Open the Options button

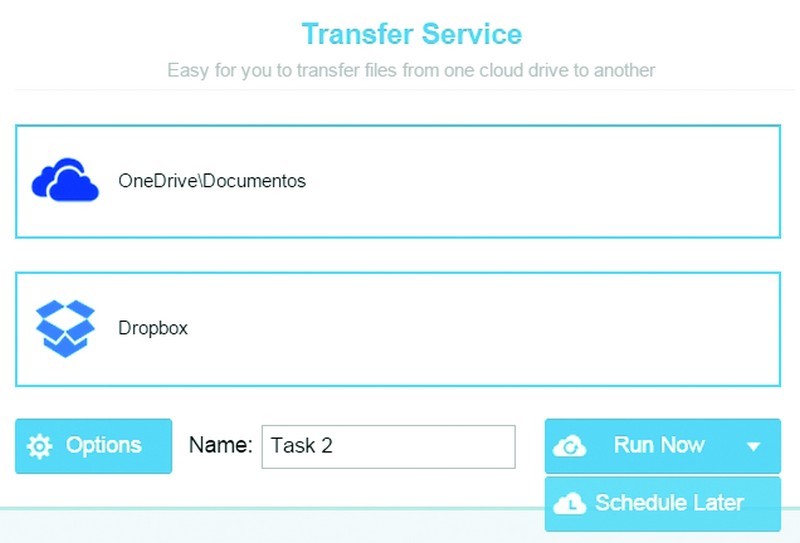click(93, 446)
